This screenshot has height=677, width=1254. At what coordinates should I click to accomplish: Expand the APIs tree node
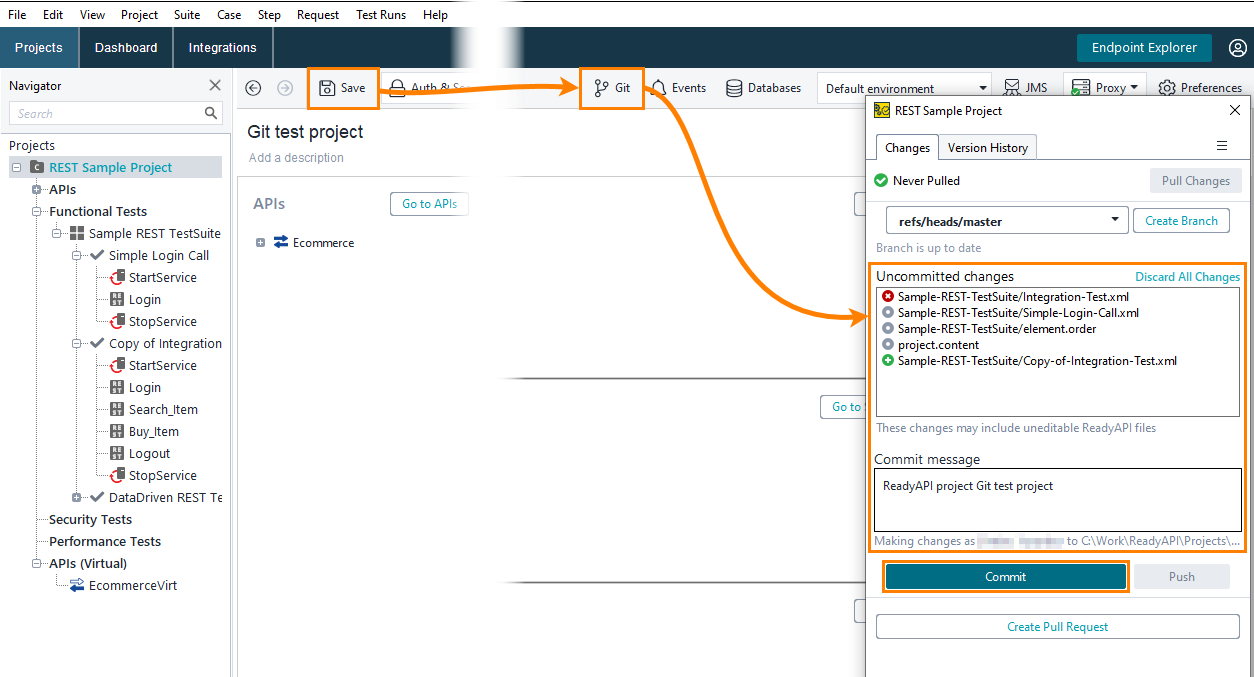tap(36, 189)
